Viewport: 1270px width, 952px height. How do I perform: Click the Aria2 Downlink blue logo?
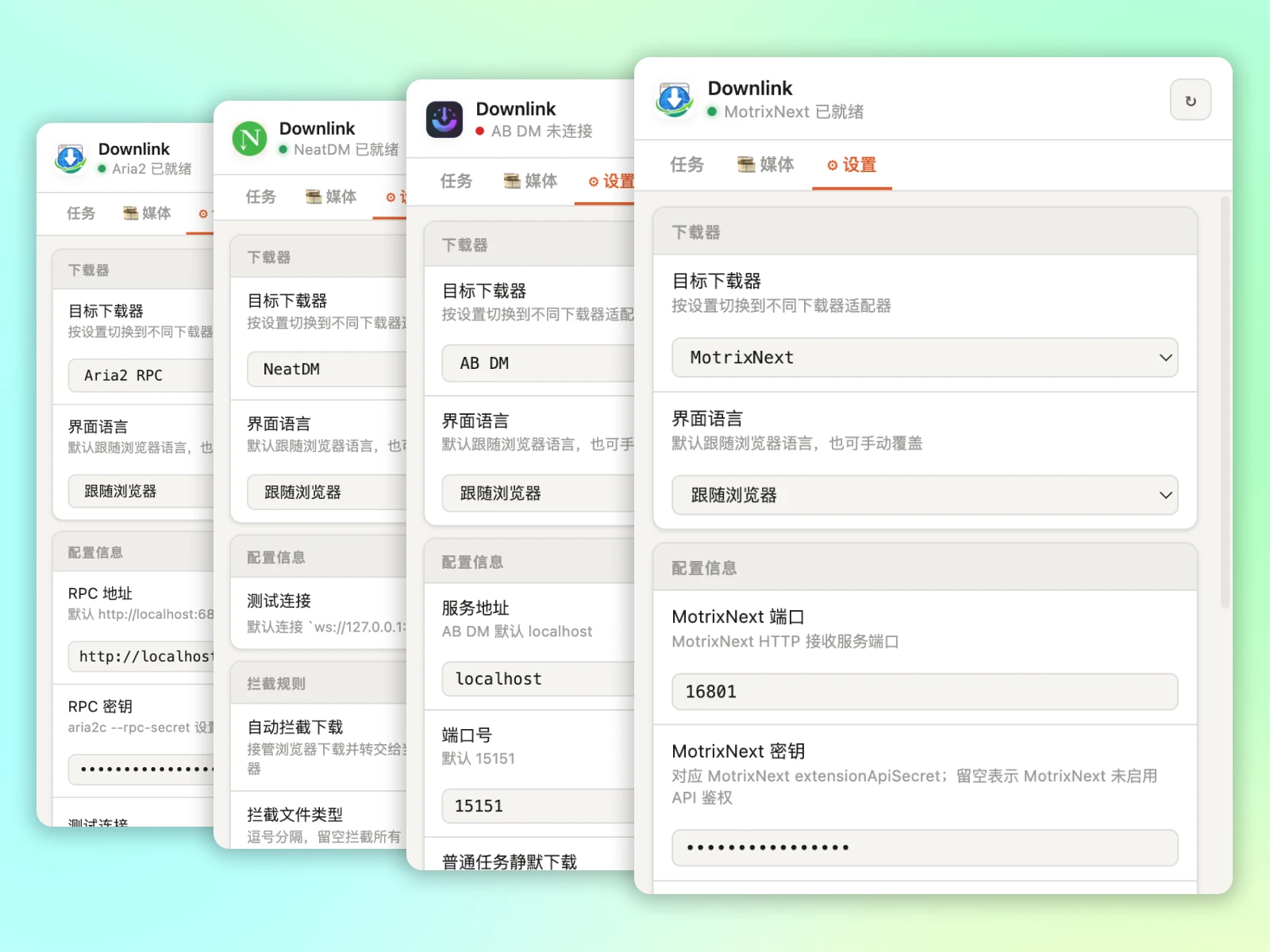70,159
